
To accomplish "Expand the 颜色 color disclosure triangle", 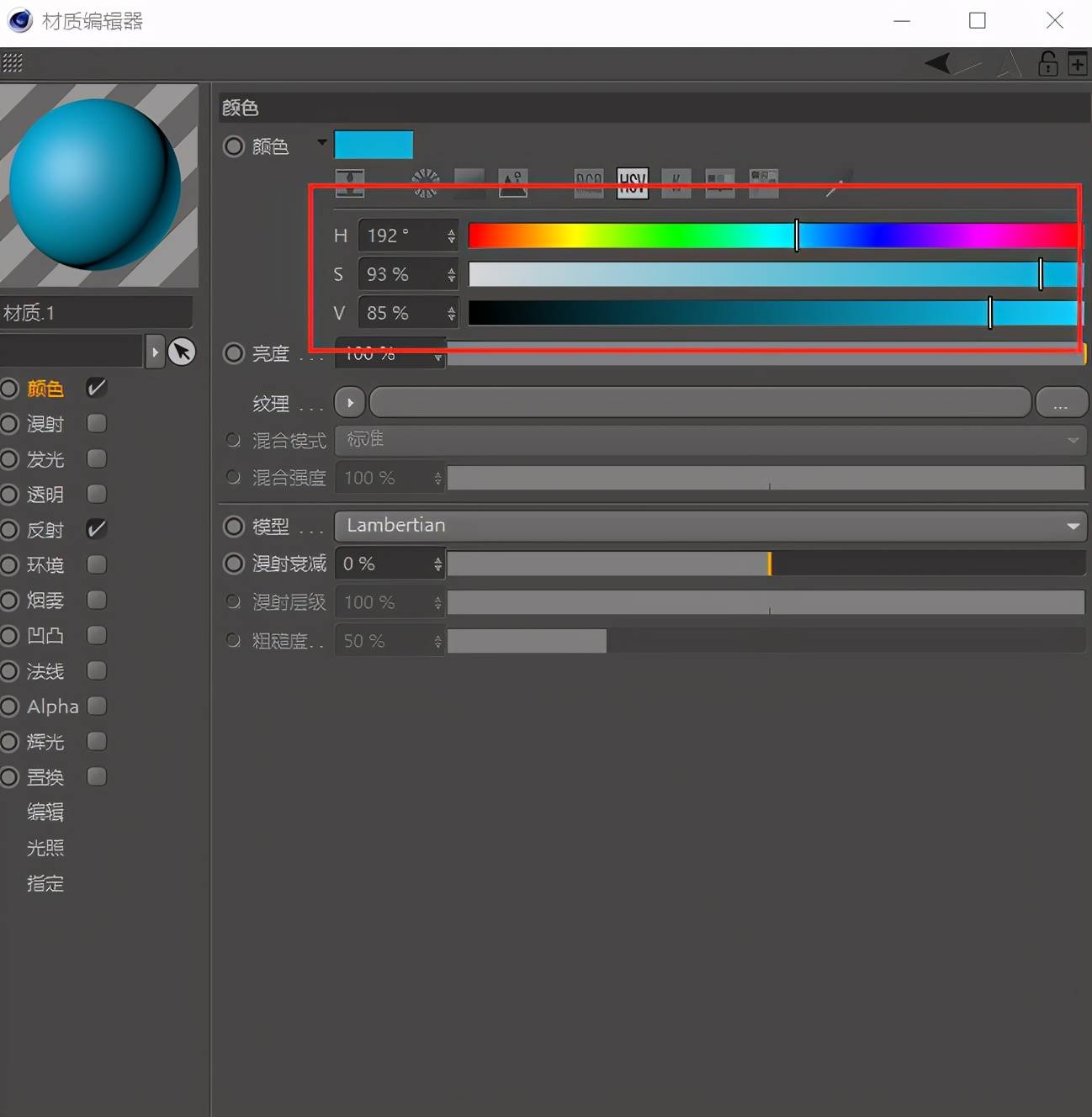I will (x=322, y=142).
